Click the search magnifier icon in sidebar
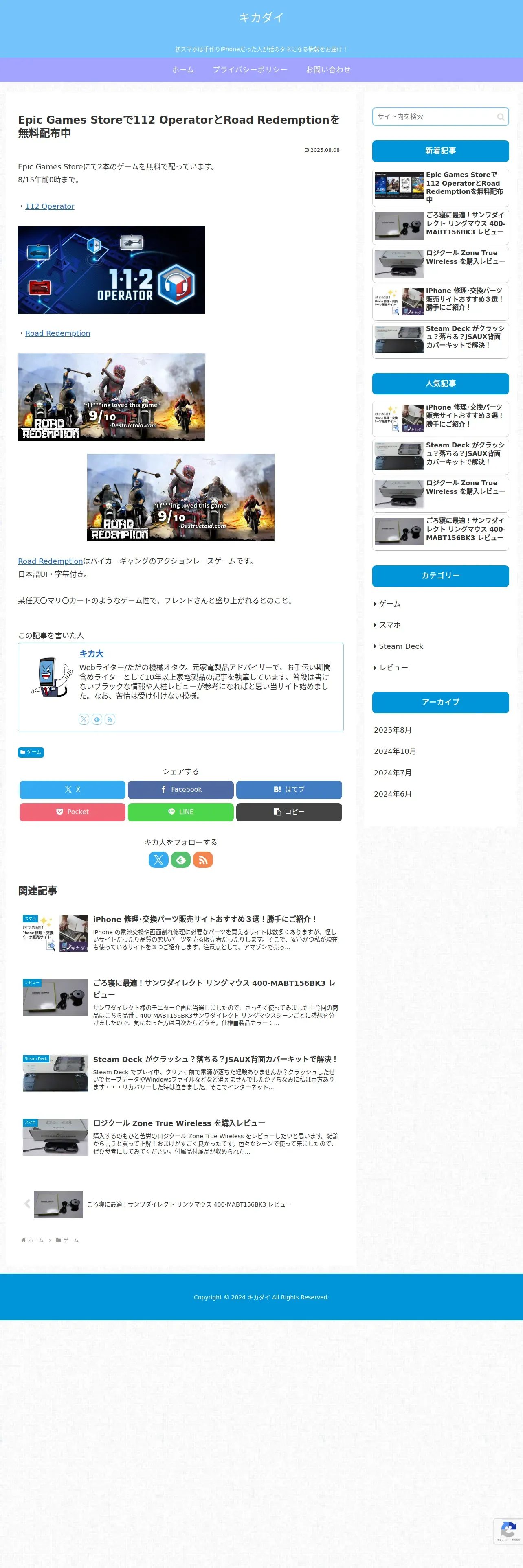This screenshot has height=1568, width=523. (x=501, y=117)
